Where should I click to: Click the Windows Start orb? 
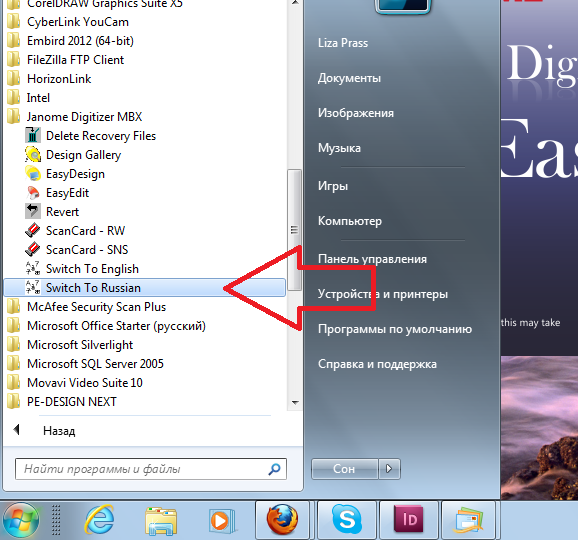coord(21,520)
